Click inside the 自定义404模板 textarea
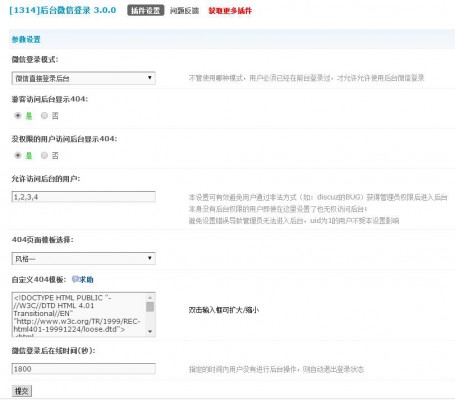This screenshot has height=400, width=455. click(x=79, y=315)
